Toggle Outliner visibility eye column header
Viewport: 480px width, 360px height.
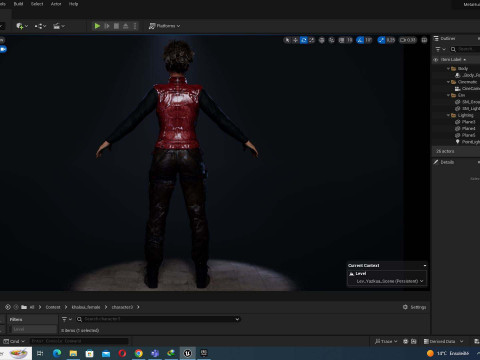[435, 60]
